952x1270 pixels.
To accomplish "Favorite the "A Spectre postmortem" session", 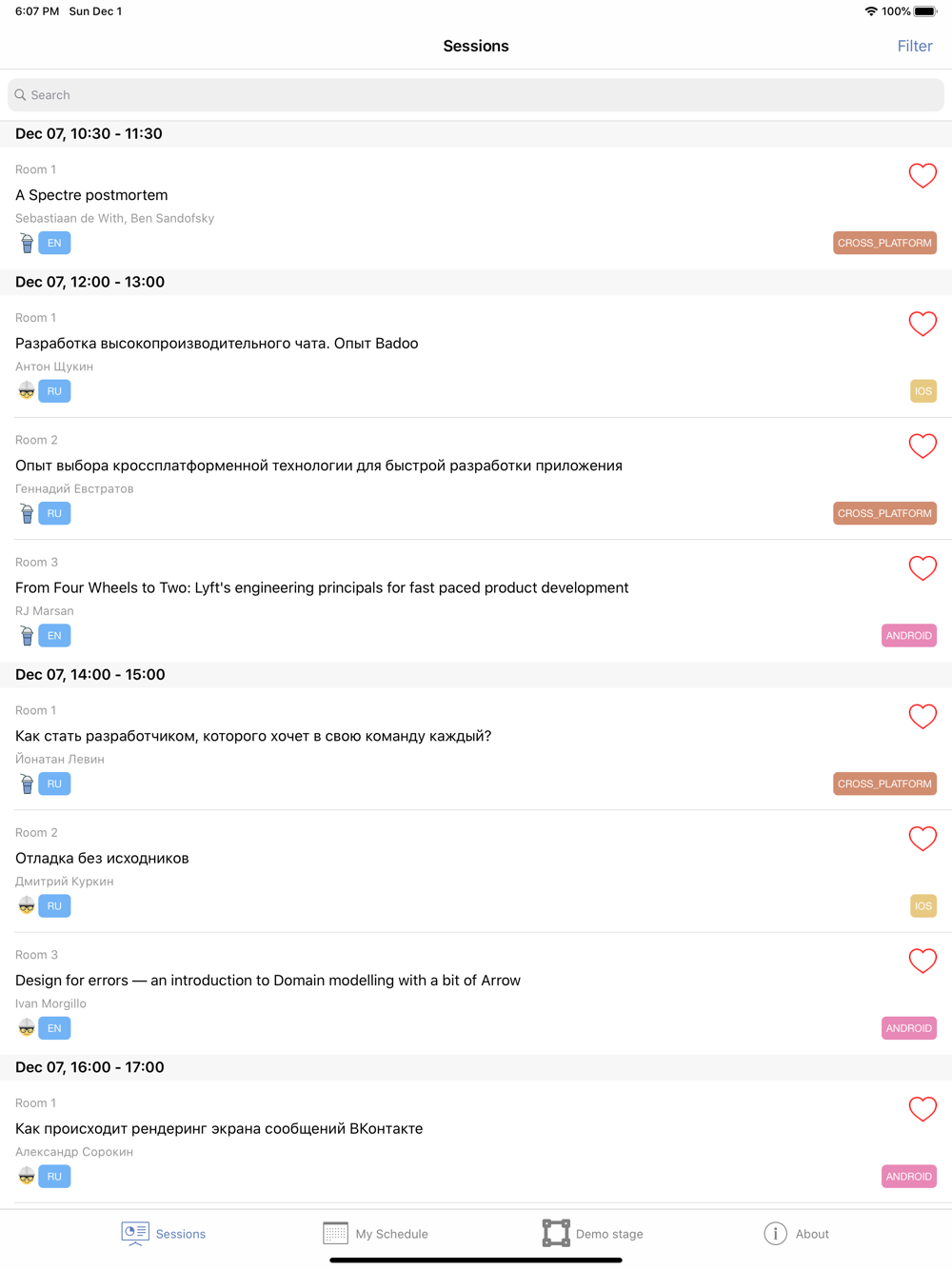I will pyautogui.click(x=922, y=175).
